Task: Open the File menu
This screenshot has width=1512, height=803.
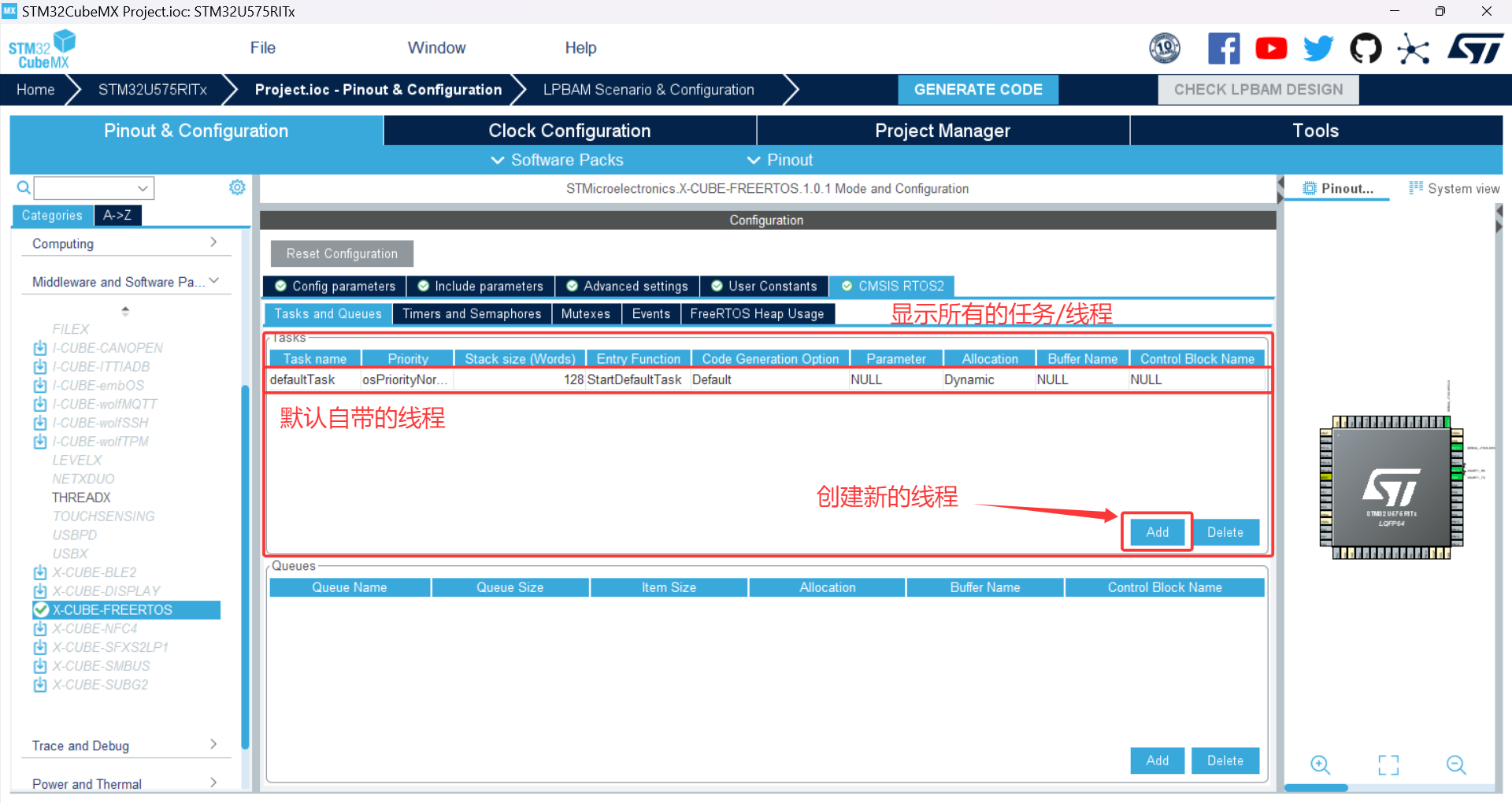Action: 263,48
